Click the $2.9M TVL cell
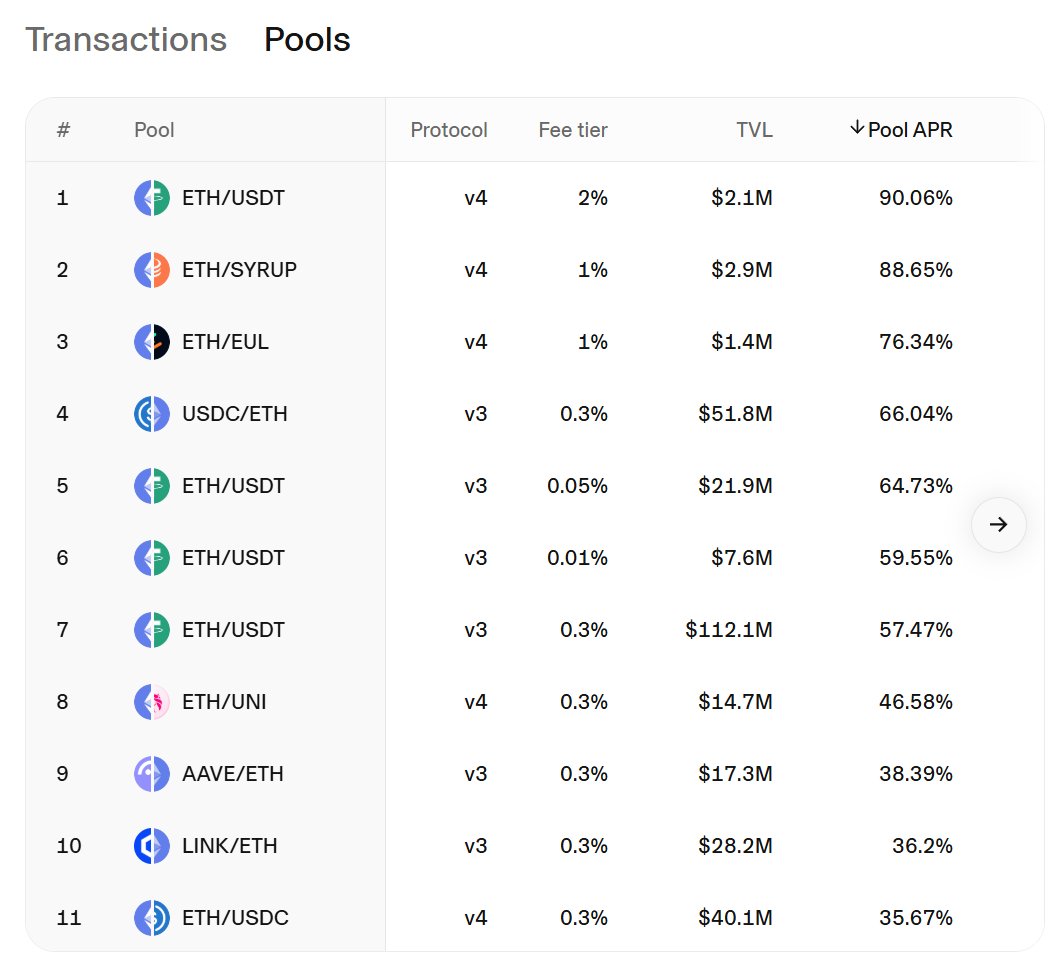This screenshot has width=1062, height=970. pos(742,270)
